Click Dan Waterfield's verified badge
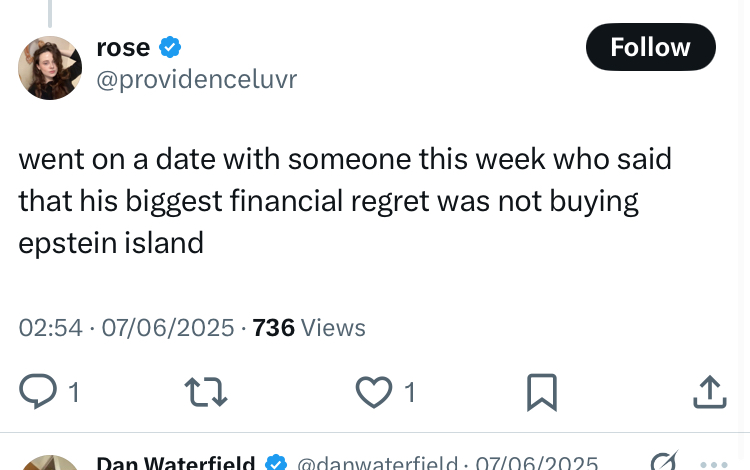This screenshot has width=750, height=470. pos(276,463)
